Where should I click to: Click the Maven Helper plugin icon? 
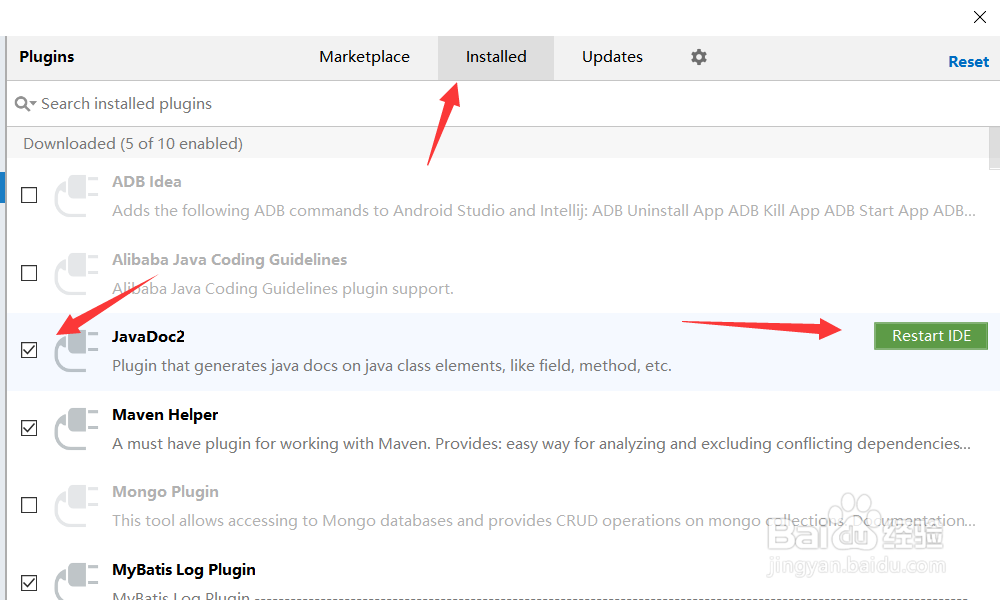click(75, 428)
